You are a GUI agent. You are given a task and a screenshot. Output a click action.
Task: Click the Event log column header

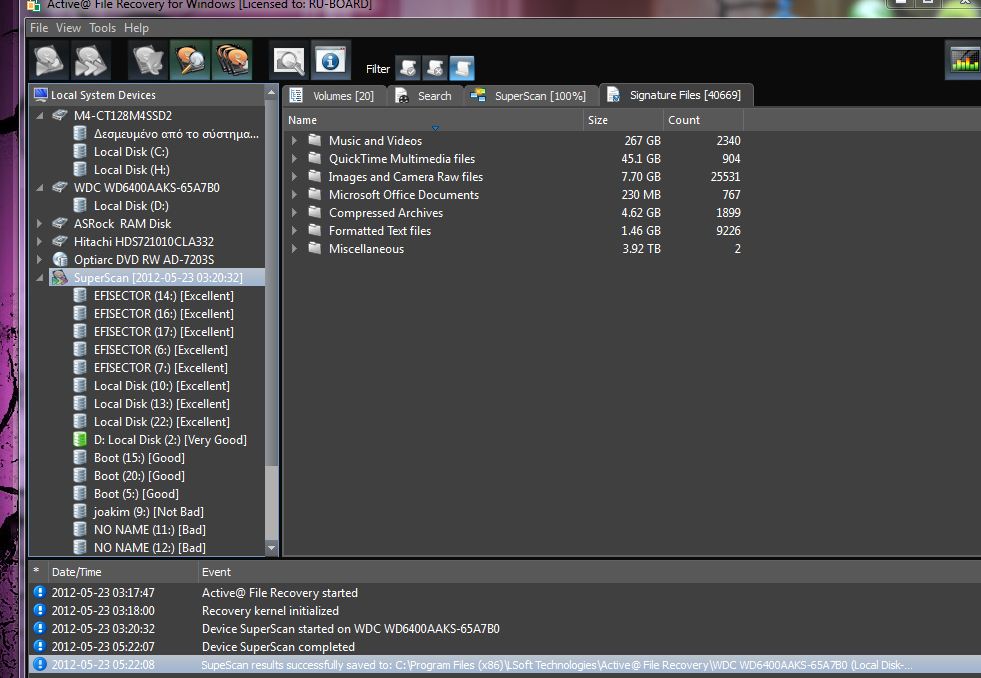[x=588, y=572]
